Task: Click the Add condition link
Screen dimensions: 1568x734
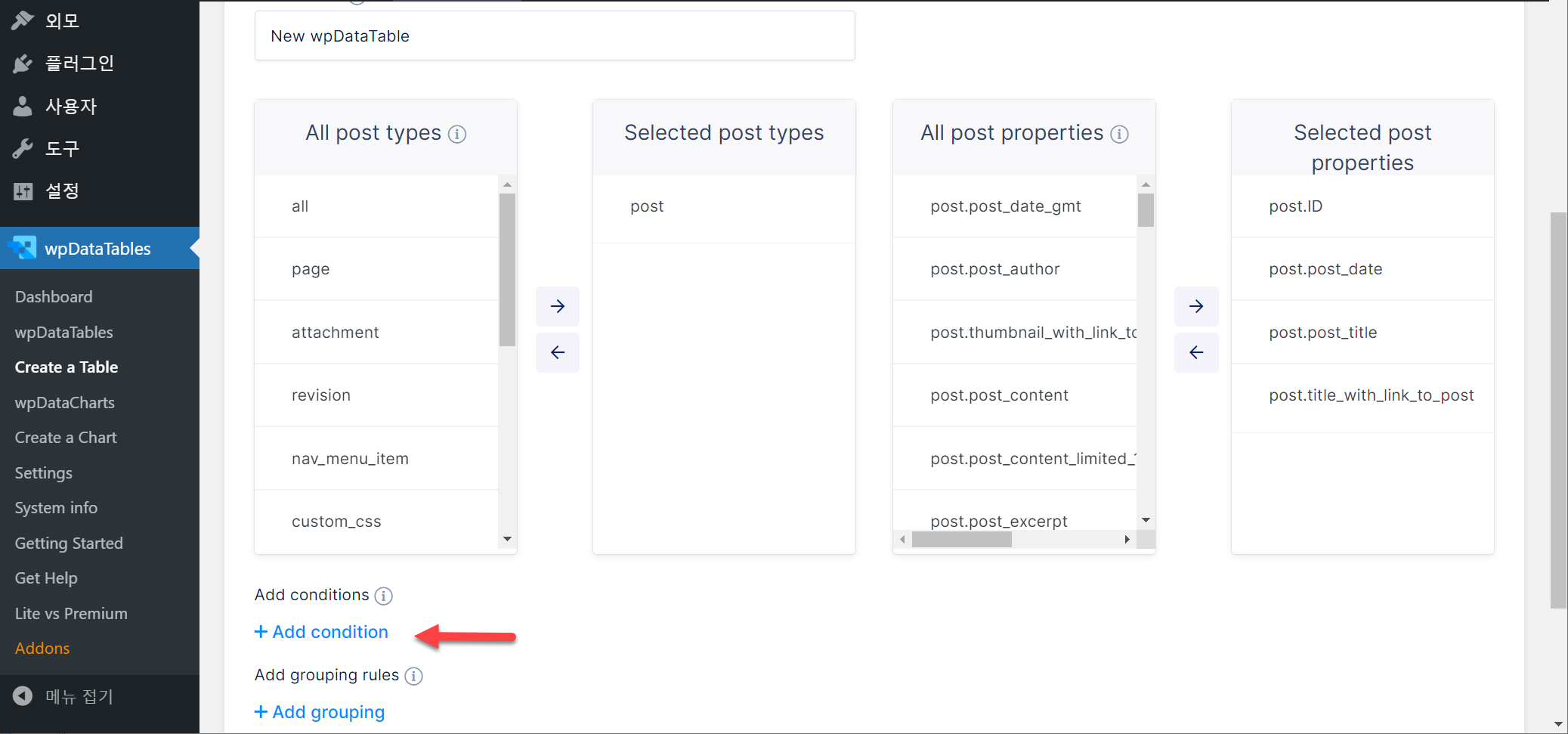Action: 321,632
